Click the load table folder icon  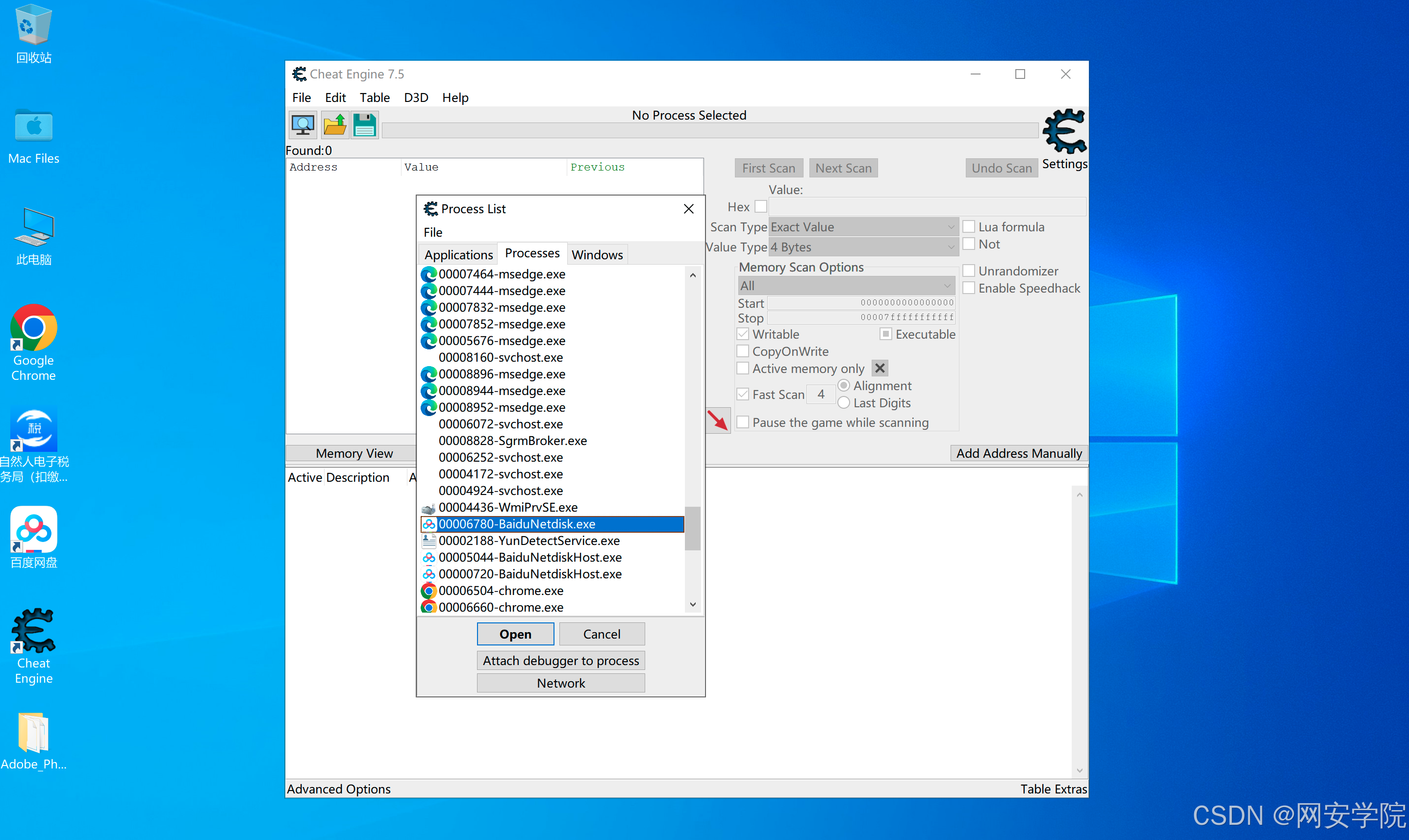(x=334, y=125)
